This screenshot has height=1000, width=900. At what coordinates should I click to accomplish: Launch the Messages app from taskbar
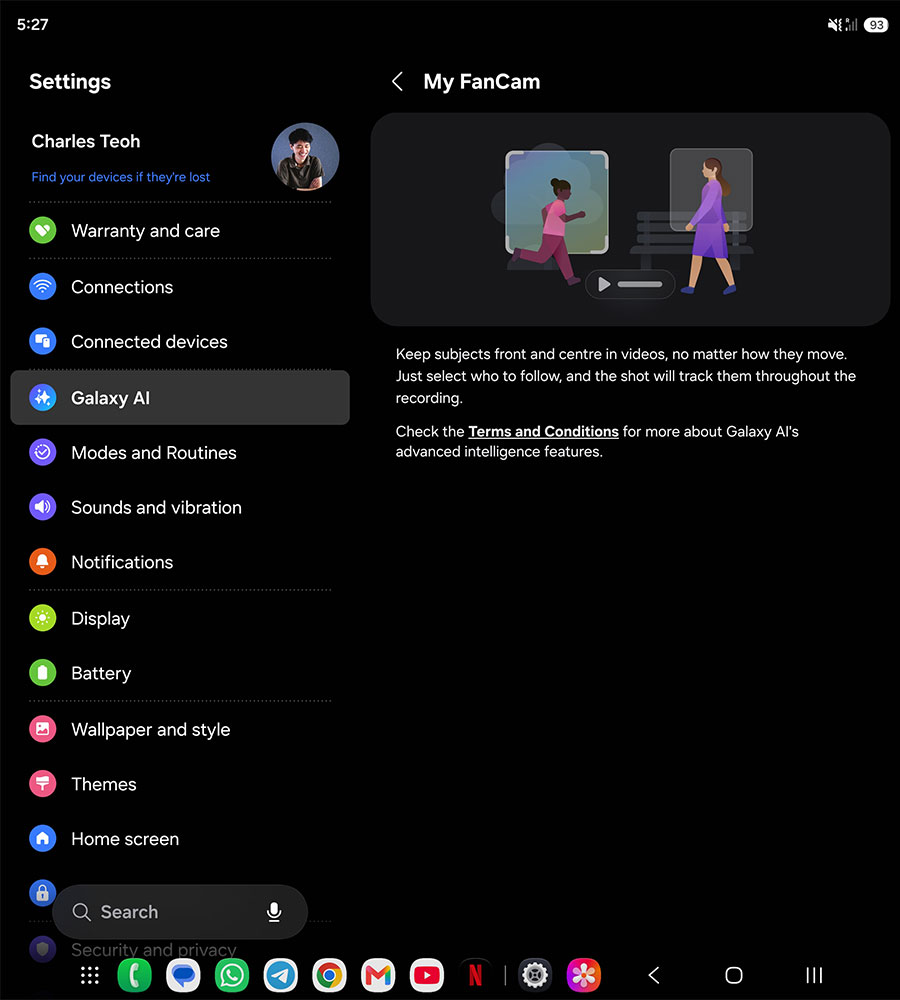click(183, 975)
